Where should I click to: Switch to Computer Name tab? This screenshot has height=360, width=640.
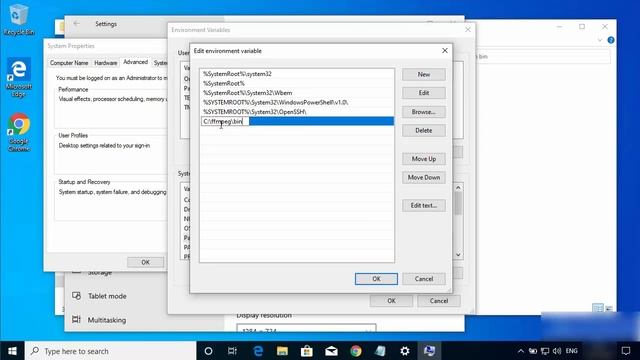tap(69, 63)
